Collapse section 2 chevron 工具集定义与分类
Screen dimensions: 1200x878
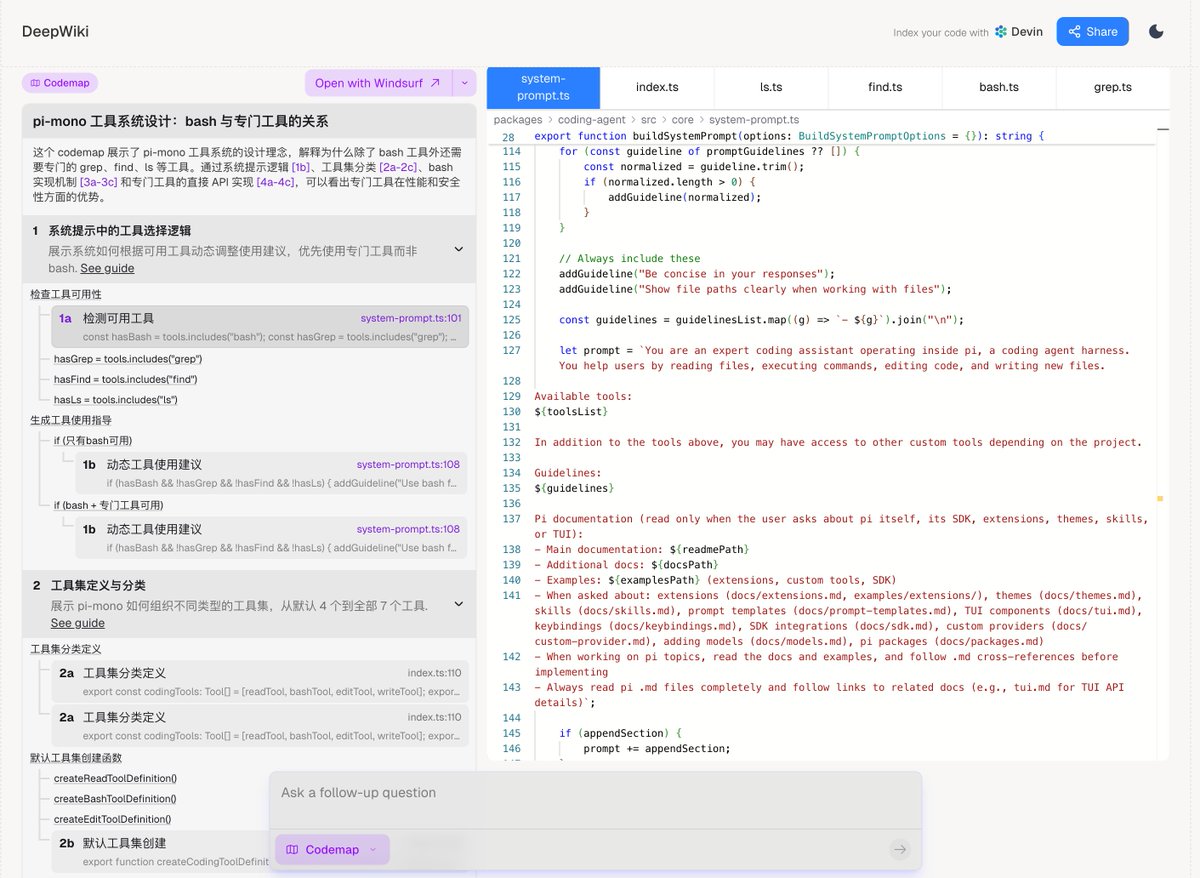459,604
